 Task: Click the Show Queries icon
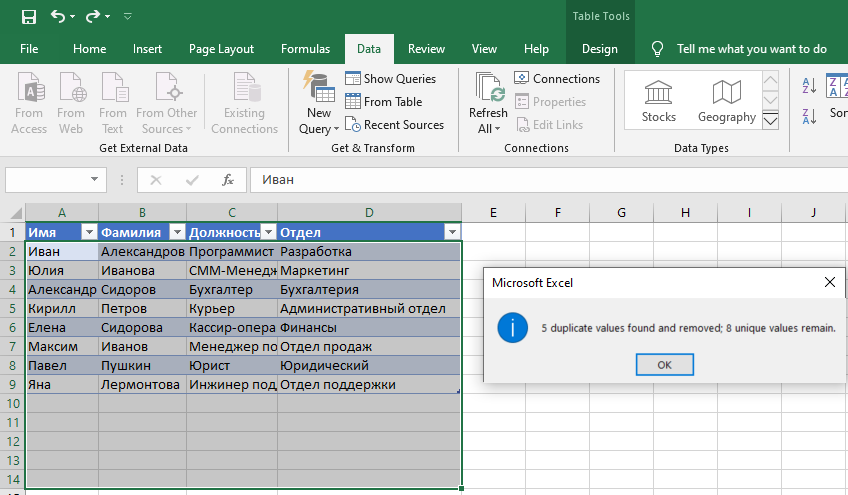pyautogui.click(x=353, y=79)
